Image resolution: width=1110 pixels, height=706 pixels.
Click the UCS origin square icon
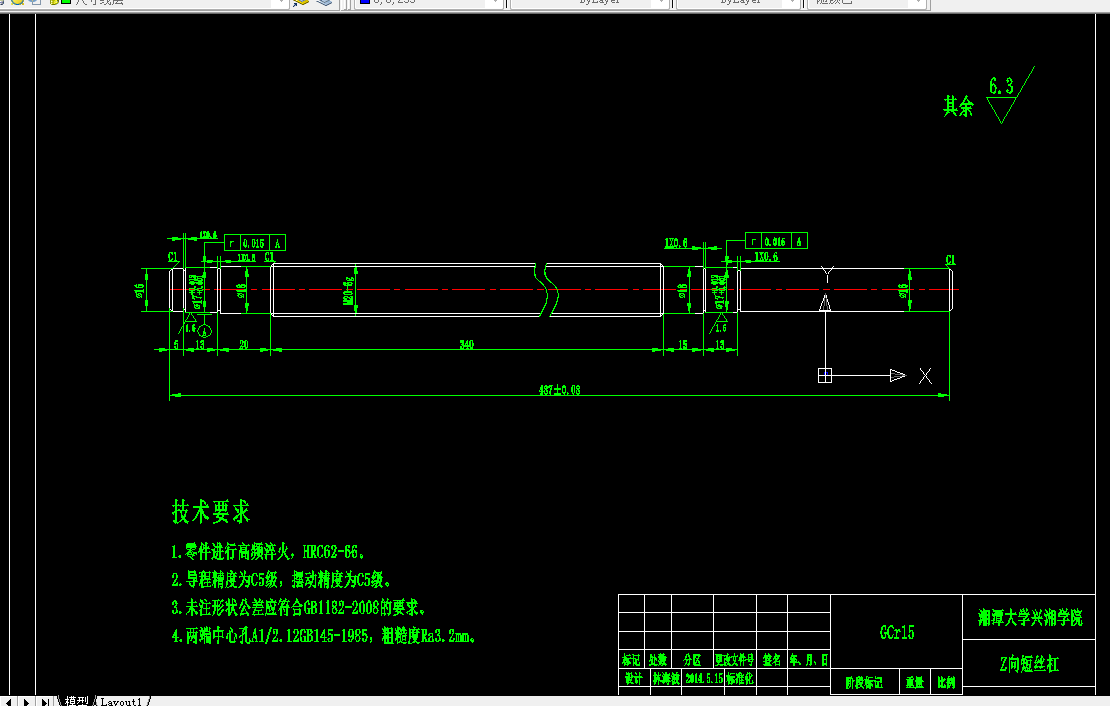coord(825,375)
